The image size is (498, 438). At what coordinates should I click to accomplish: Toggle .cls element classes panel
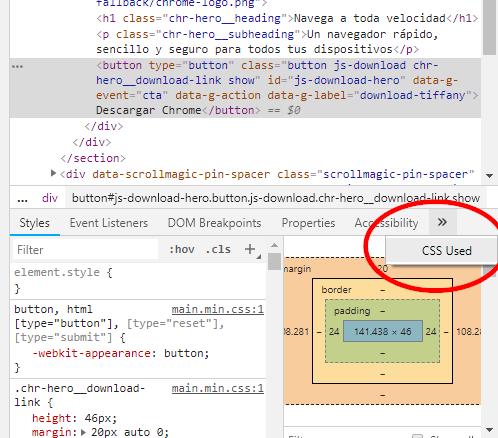(x=218, y=249)
